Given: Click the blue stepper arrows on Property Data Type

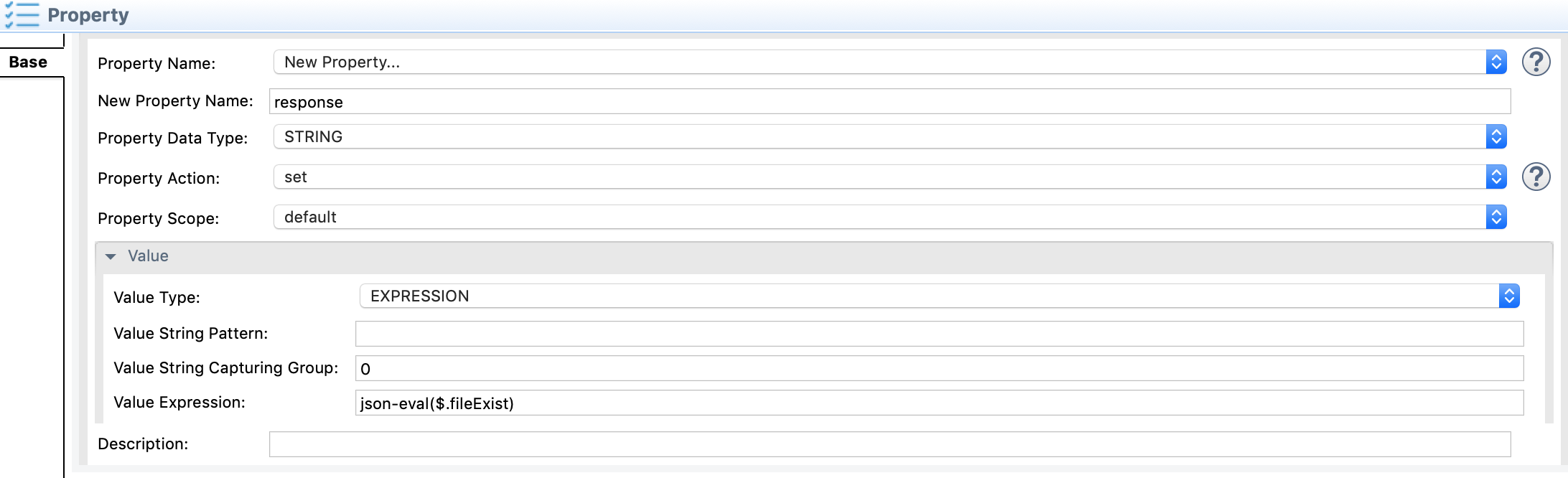Looking at the screenshot, I should click(1496, 137).
